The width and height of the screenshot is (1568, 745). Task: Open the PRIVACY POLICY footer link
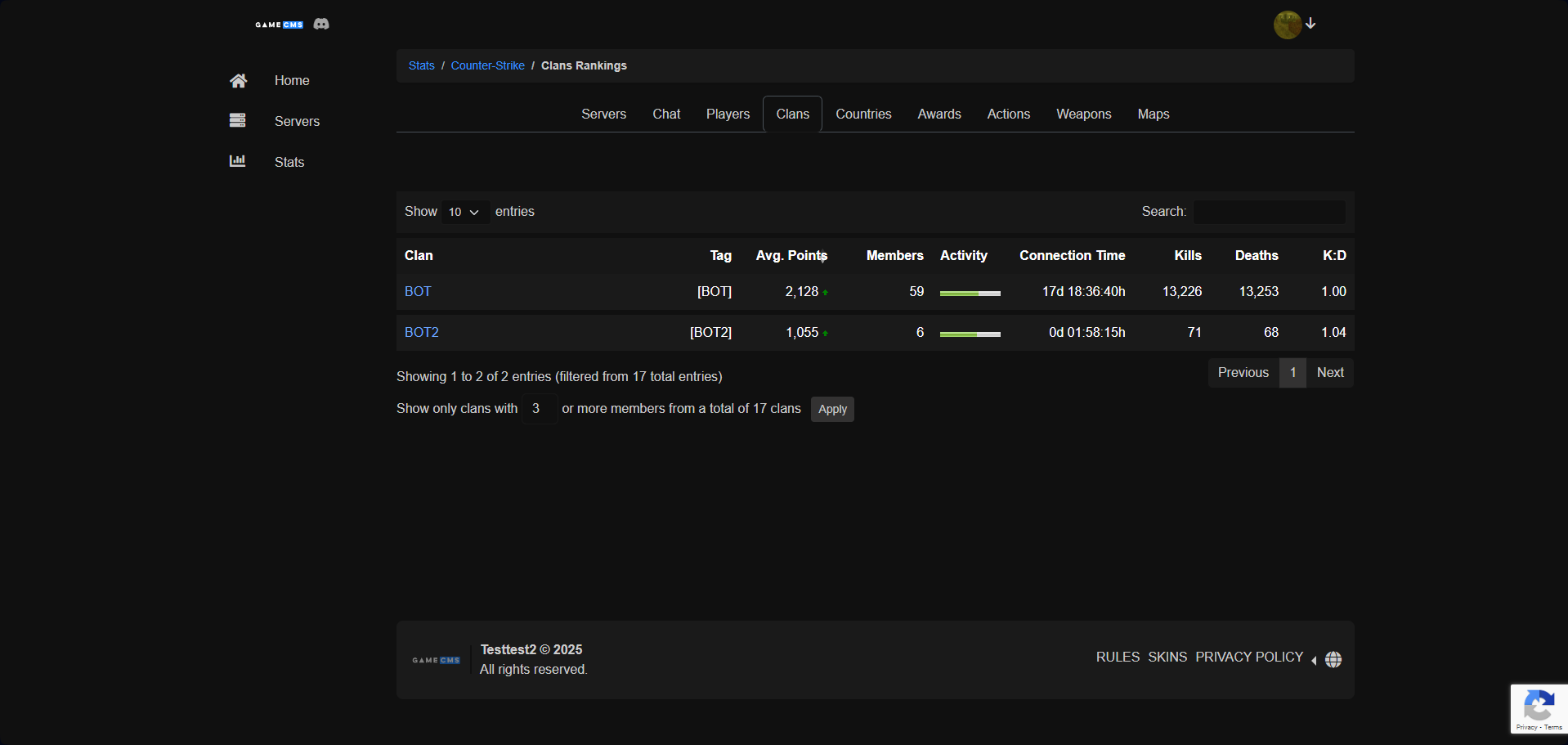point(1249,657)
